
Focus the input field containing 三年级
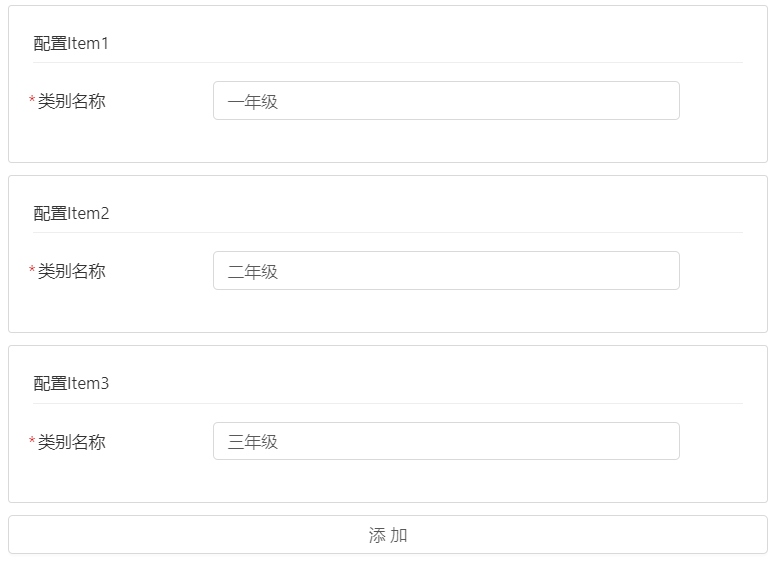pos(446,441)
